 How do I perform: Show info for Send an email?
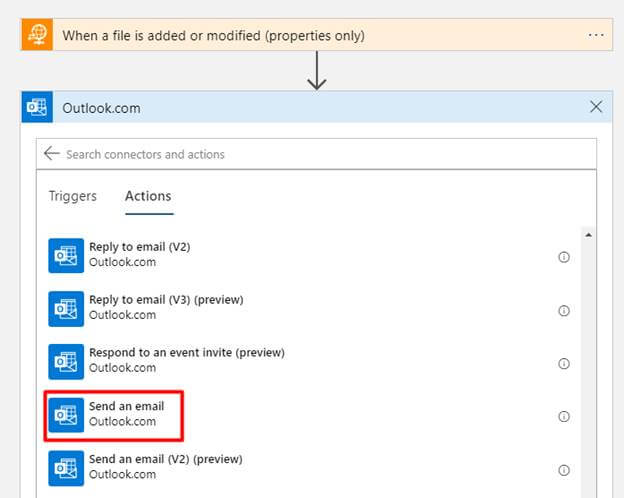click(x=564, y=416)
